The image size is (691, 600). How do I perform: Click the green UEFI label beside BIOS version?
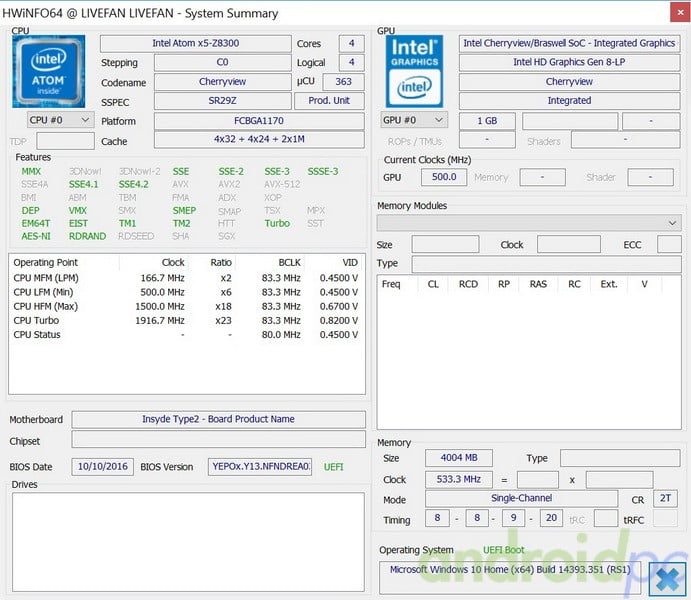pos(334,467)
